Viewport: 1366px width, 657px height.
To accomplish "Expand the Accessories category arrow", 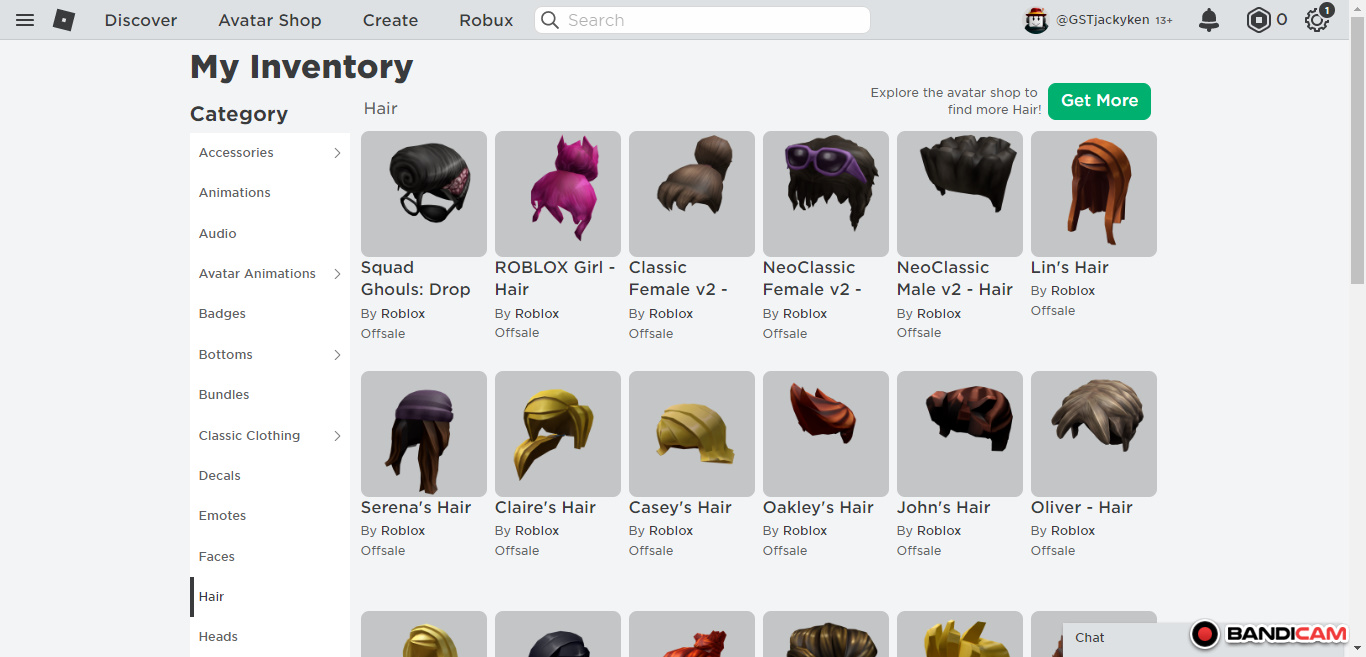I will coord(337,153).
